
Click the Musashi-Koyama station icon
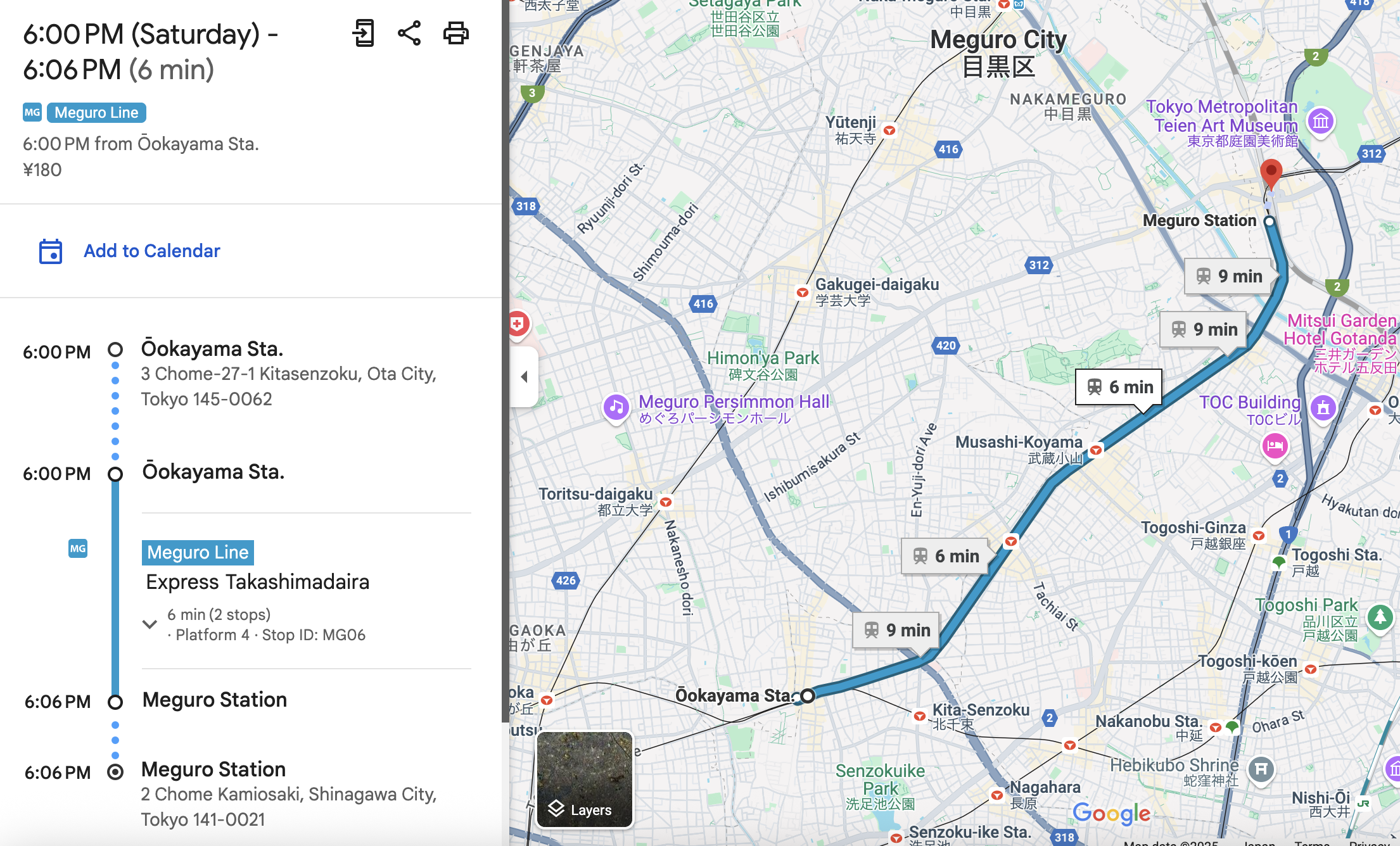click(x=1096, y=450)
